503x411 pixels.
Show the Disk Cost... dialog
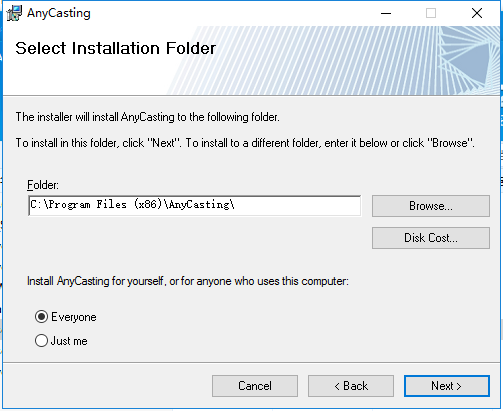pos(431,238)
